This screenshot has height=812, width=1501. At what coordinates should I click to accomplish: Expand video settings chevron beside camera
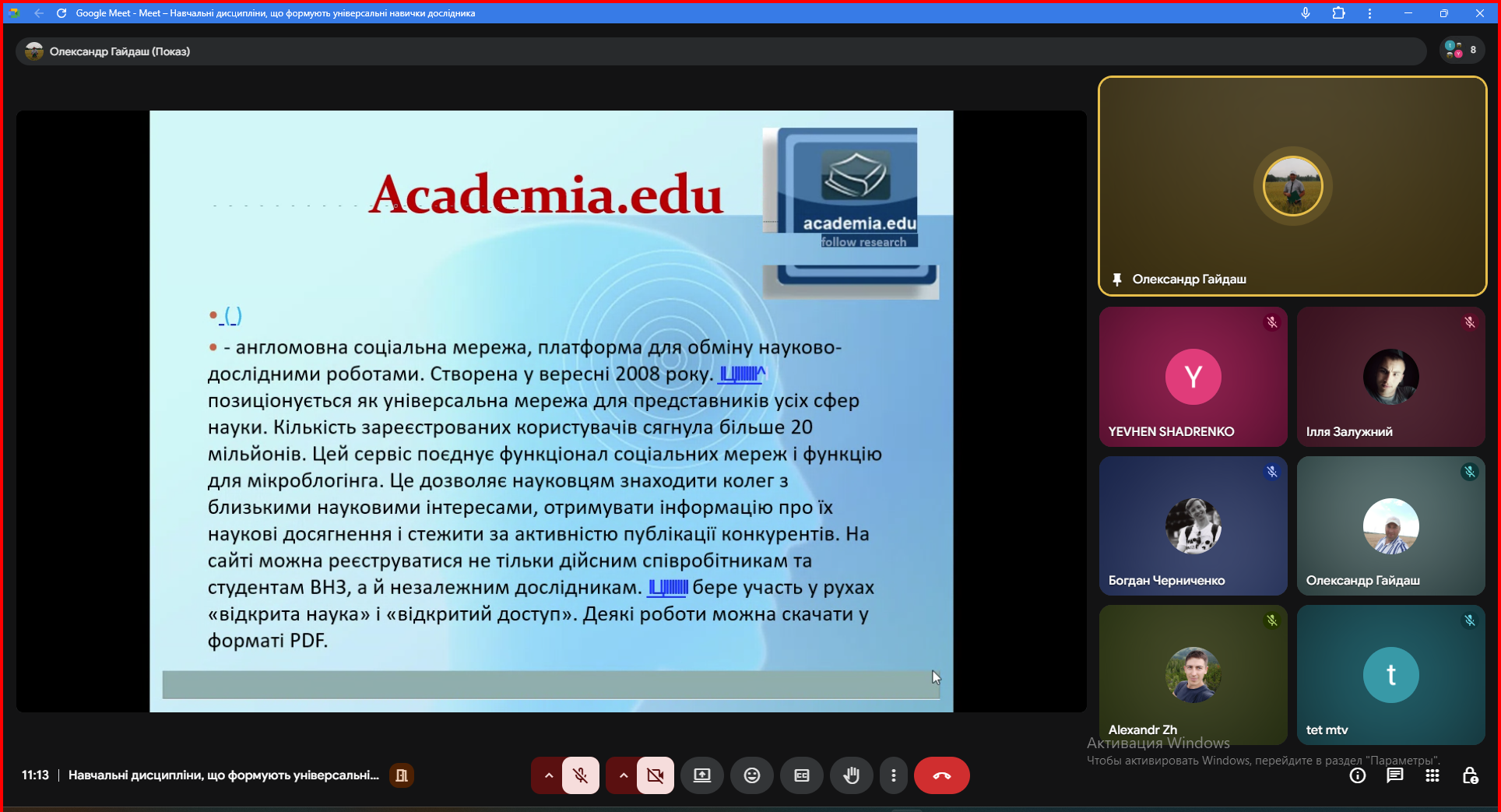coord(623,775)
